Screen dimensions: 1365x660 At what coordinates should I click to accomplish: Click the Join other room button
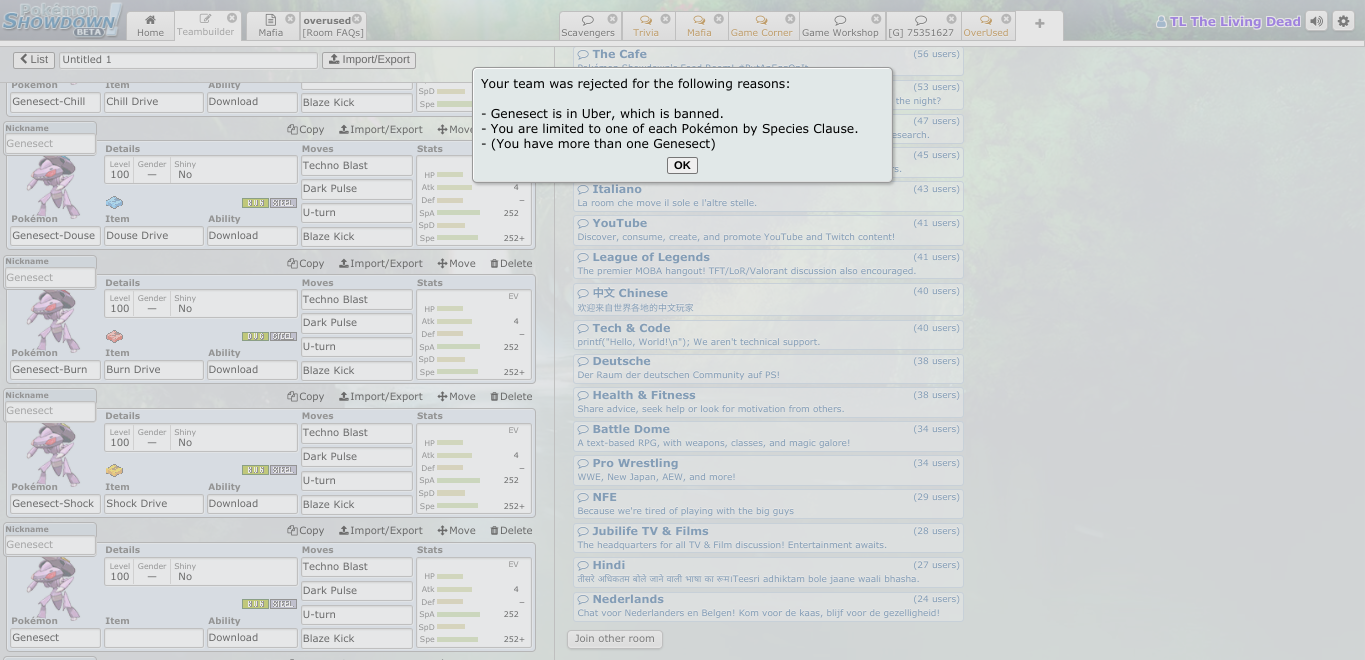coord(614,639)
